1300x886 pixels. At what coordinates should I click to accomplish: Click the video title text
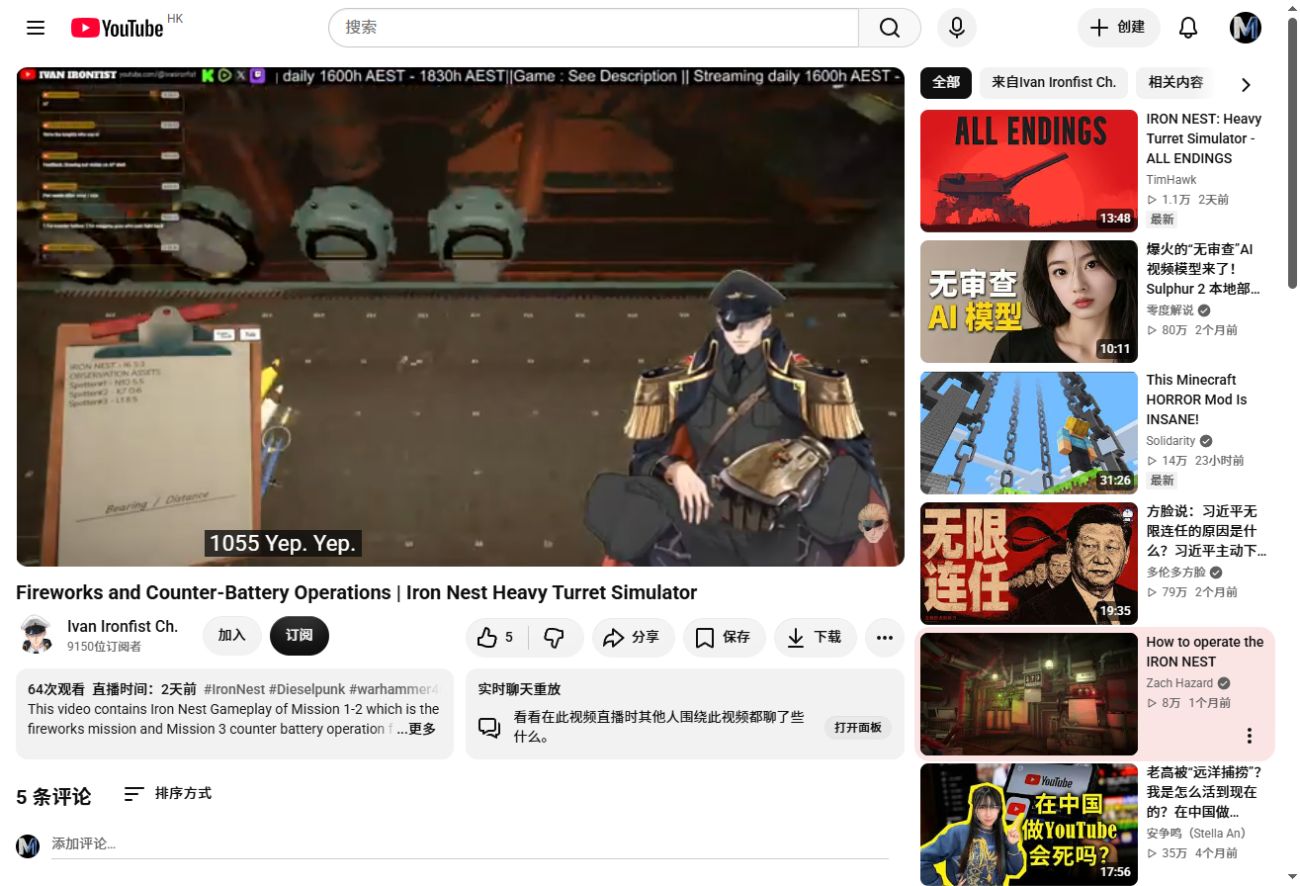click(x=356, y=593)
